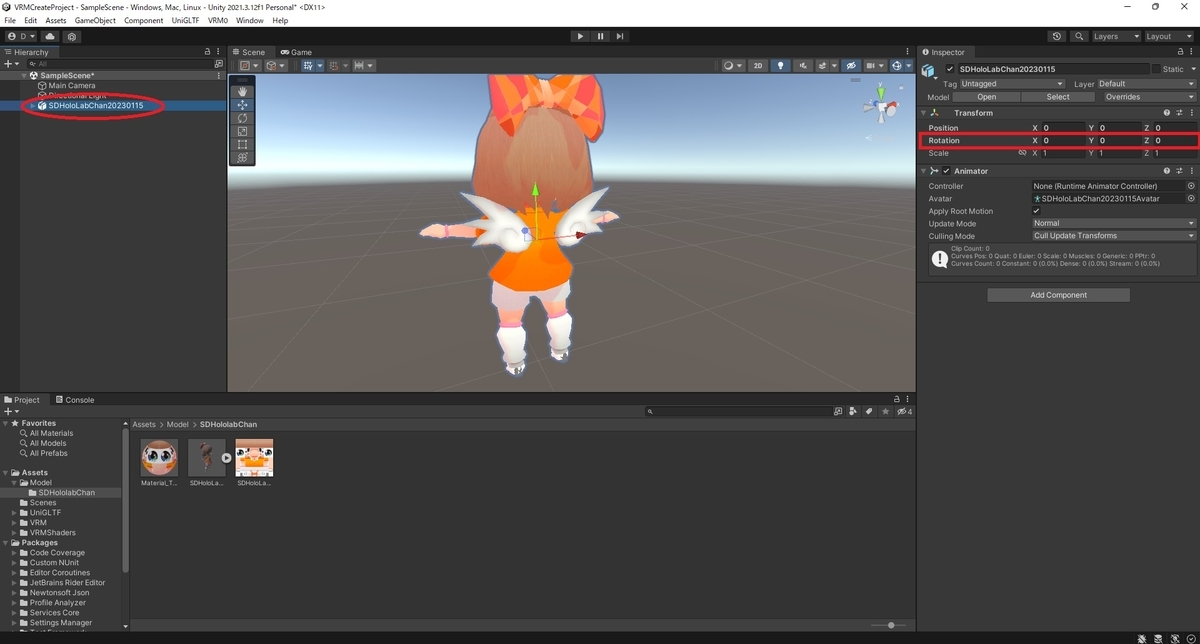
Task: Open snap increment settings icon
Action: [364, 66]
